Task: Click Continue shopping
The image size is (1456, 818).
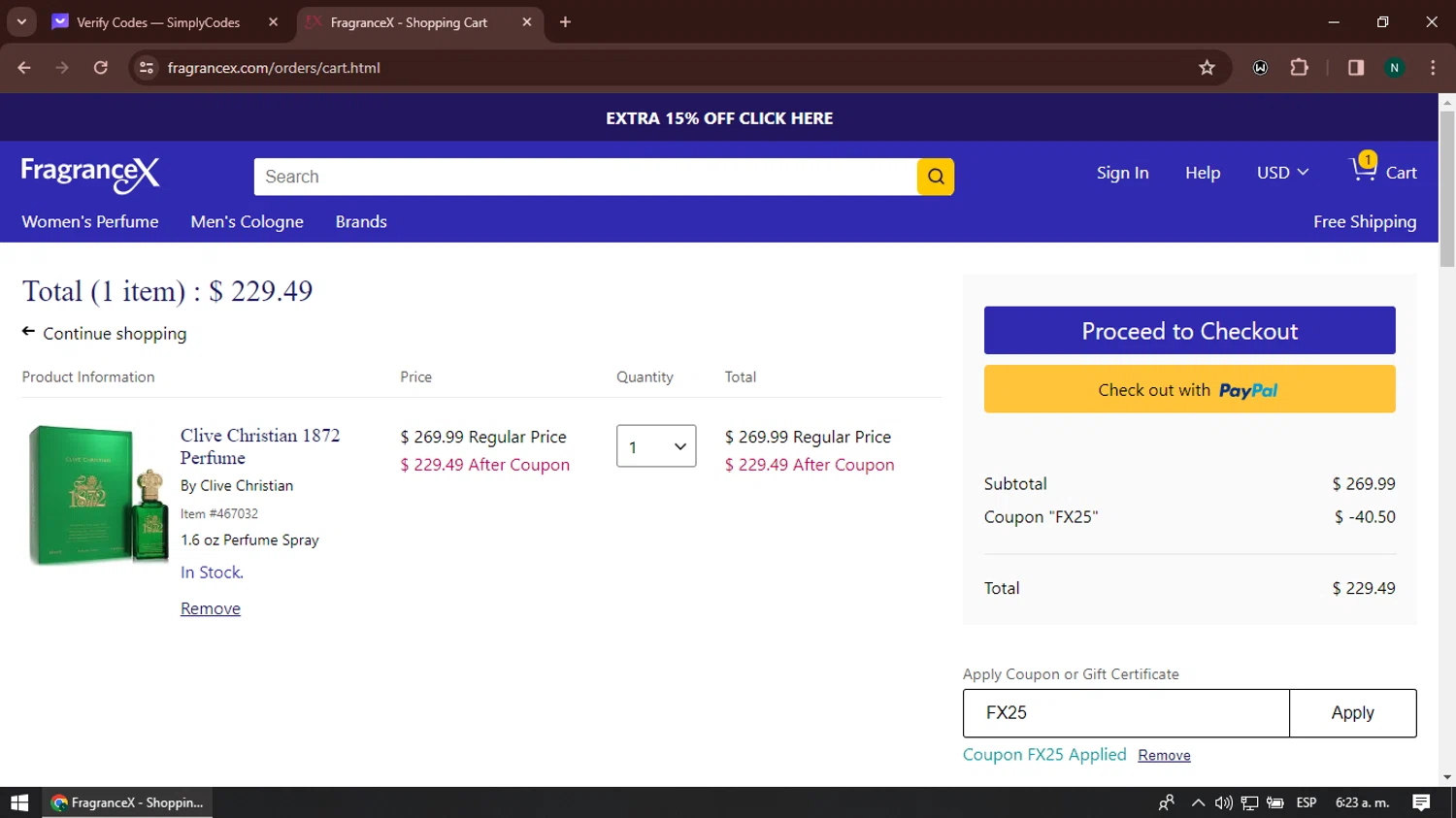Action: click(115, 334)
